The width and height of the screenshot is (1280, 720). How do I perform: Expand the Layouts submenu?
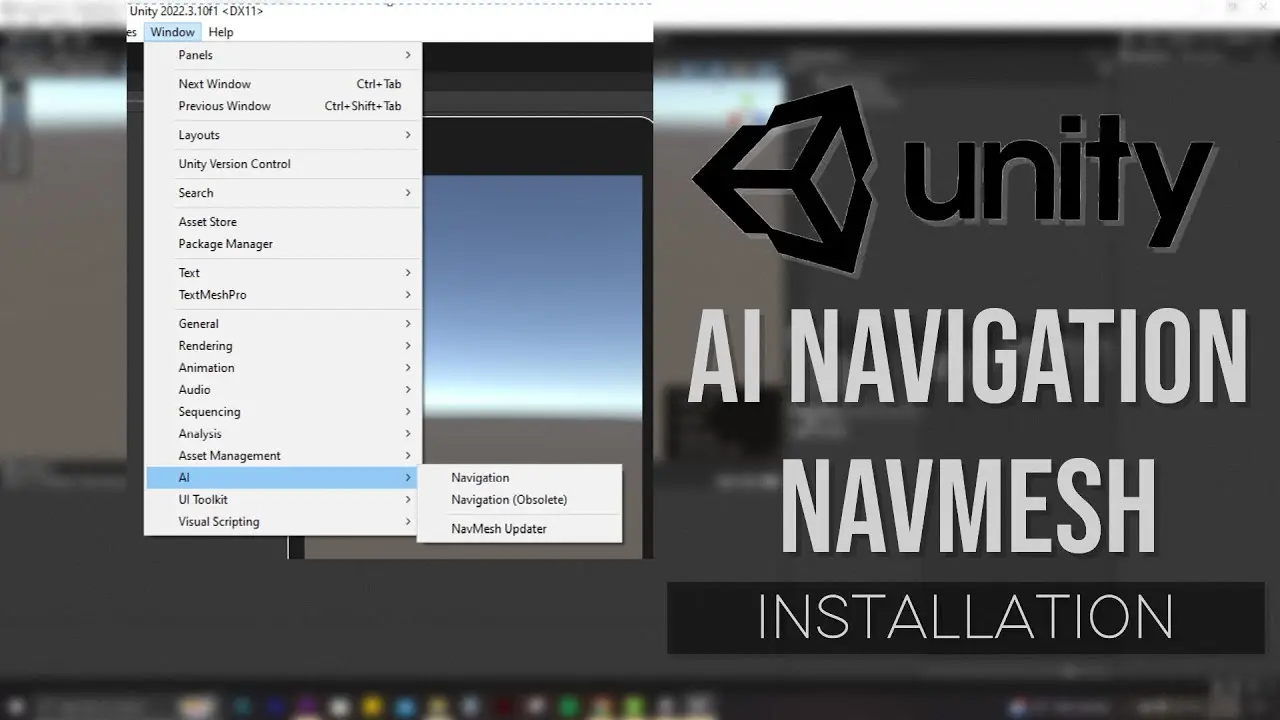click(x=283, y=135)
